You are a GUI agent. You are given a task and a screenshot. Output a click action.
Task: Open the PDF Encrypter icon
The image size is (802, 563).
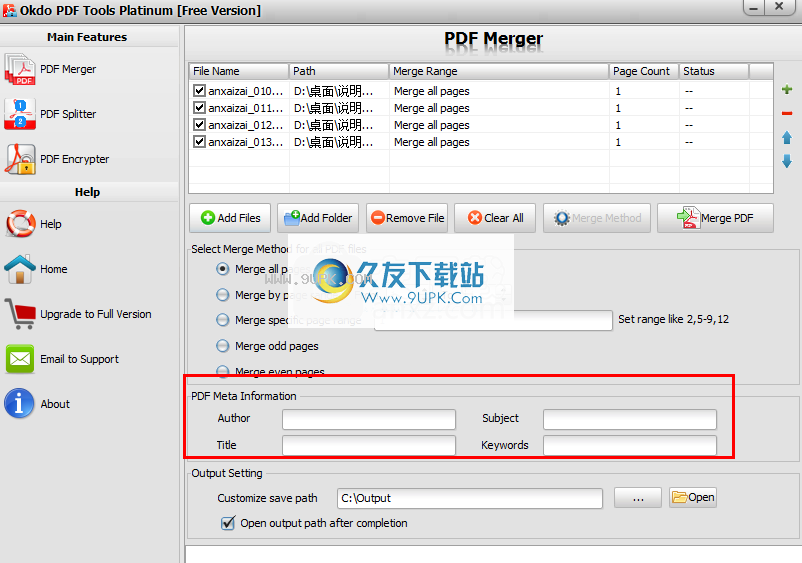click(x=20, y=159)
